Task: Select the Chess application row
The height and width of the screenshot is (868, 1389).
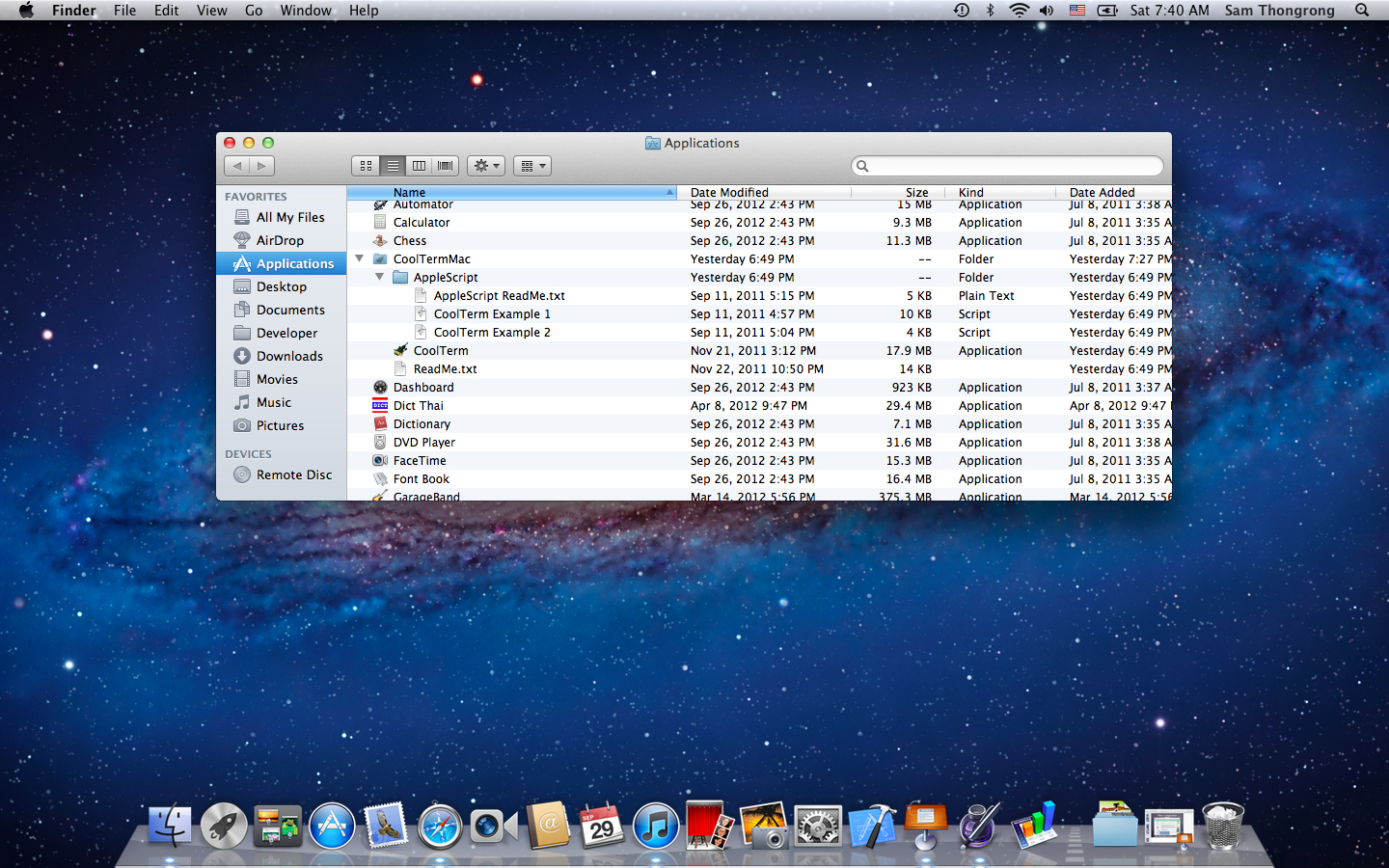Action: tap(759, 240)
